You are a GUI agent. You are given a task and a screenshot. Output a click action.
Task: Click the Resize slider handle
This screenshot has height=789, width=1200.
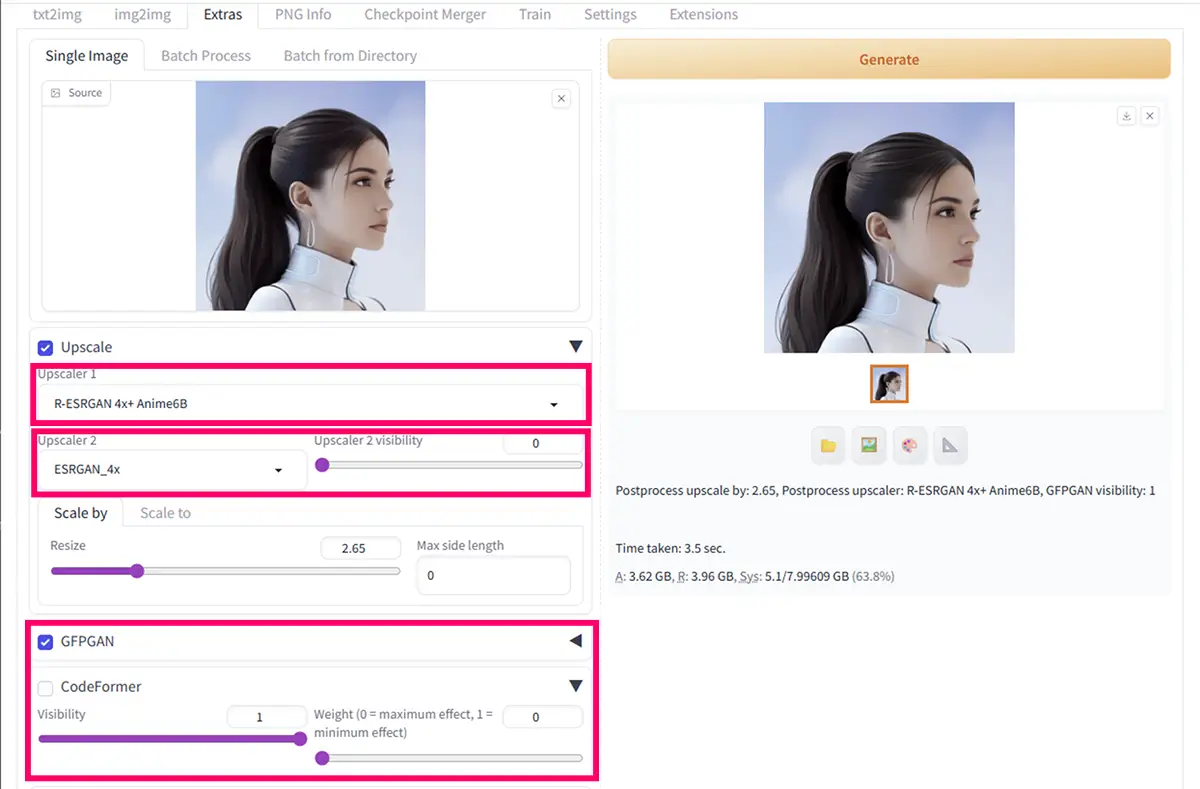[137, 571]
